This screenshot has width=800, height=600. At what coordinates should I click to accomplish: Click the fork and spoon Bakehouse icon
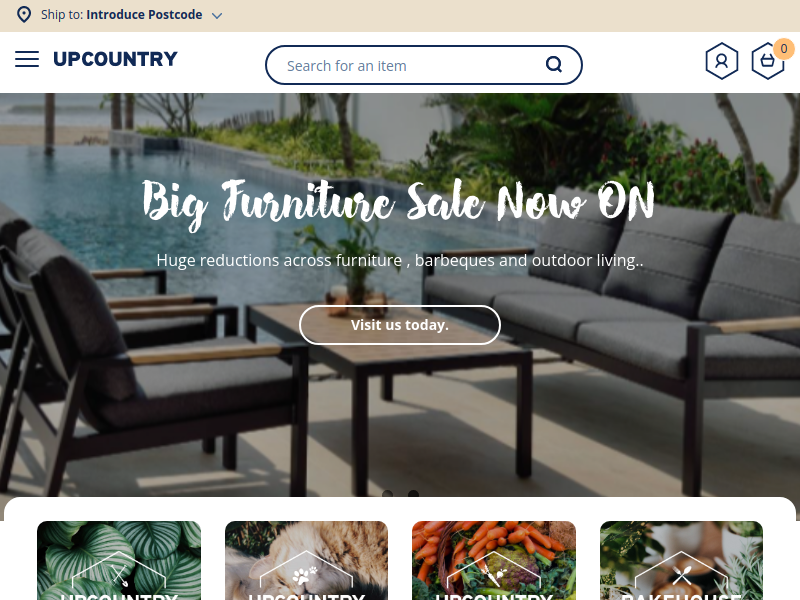tap(681, 576)
